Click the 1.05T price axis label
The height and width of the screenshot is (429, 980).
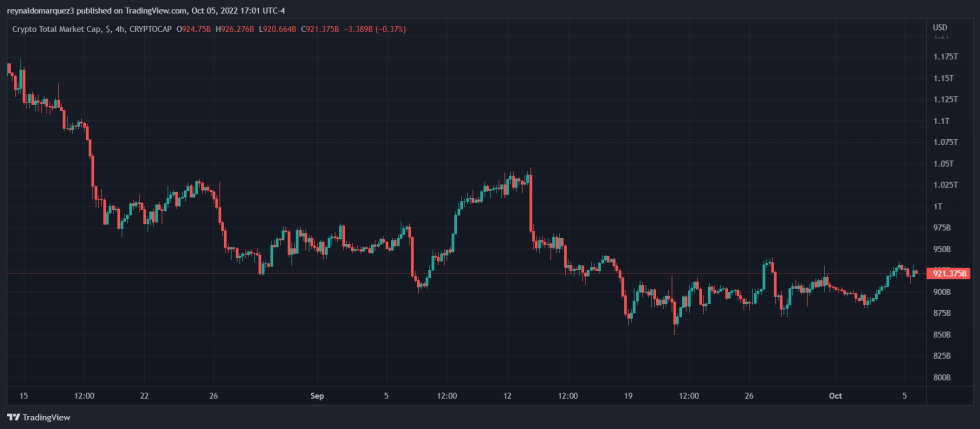point(945,164)
